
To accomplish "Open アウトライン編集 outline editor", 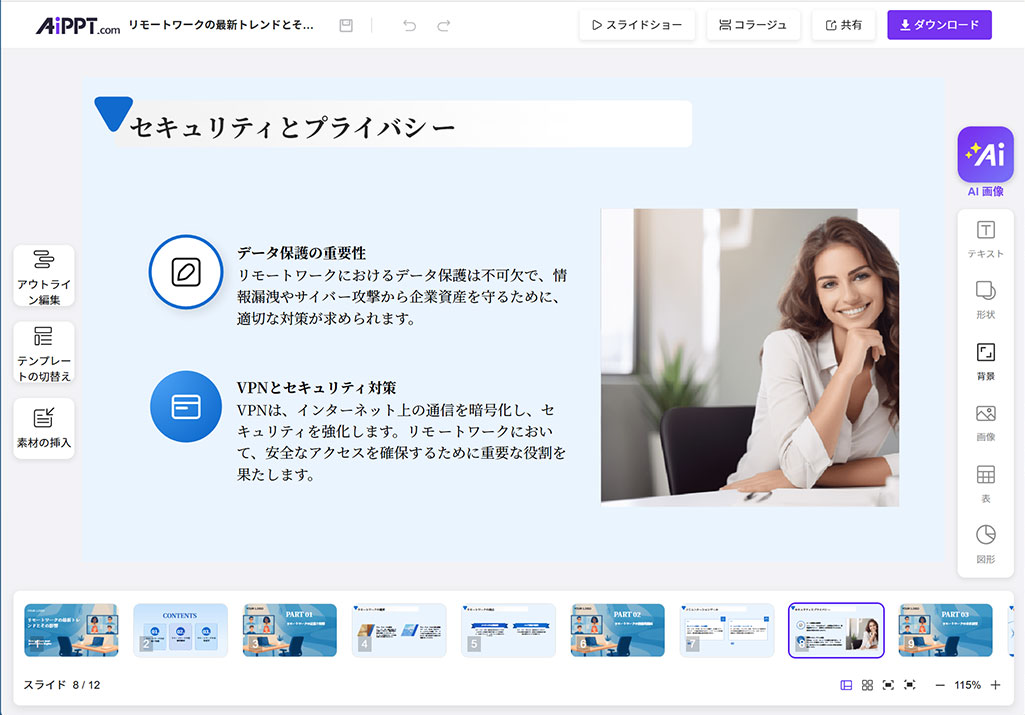I will tap(44, 276).
